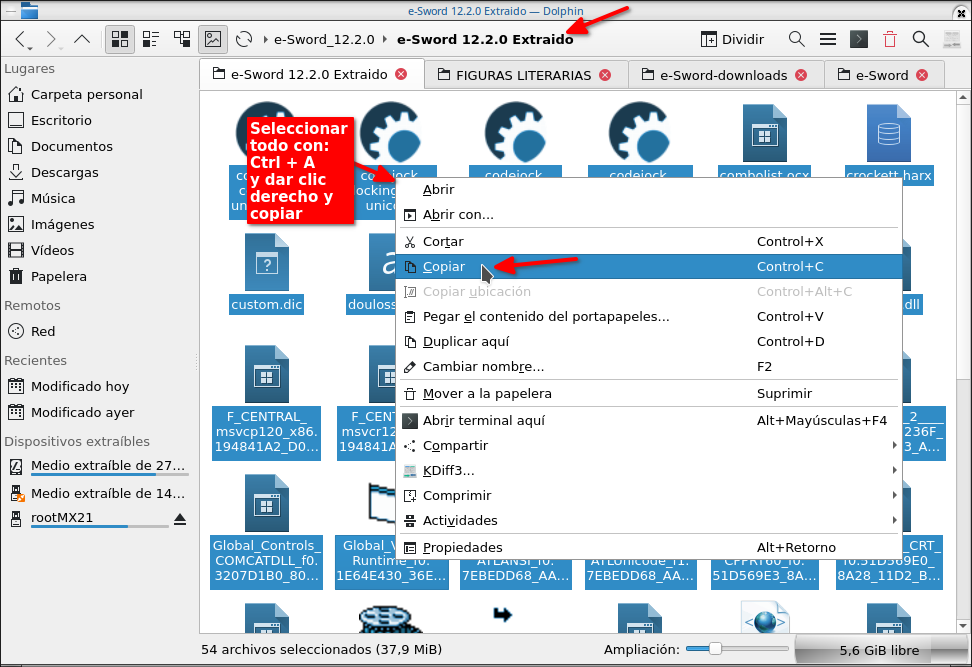Open the search magnifier next to Dividir
Image resolution: width=972 pixels, height=667 pixels.
coord(797,40)
